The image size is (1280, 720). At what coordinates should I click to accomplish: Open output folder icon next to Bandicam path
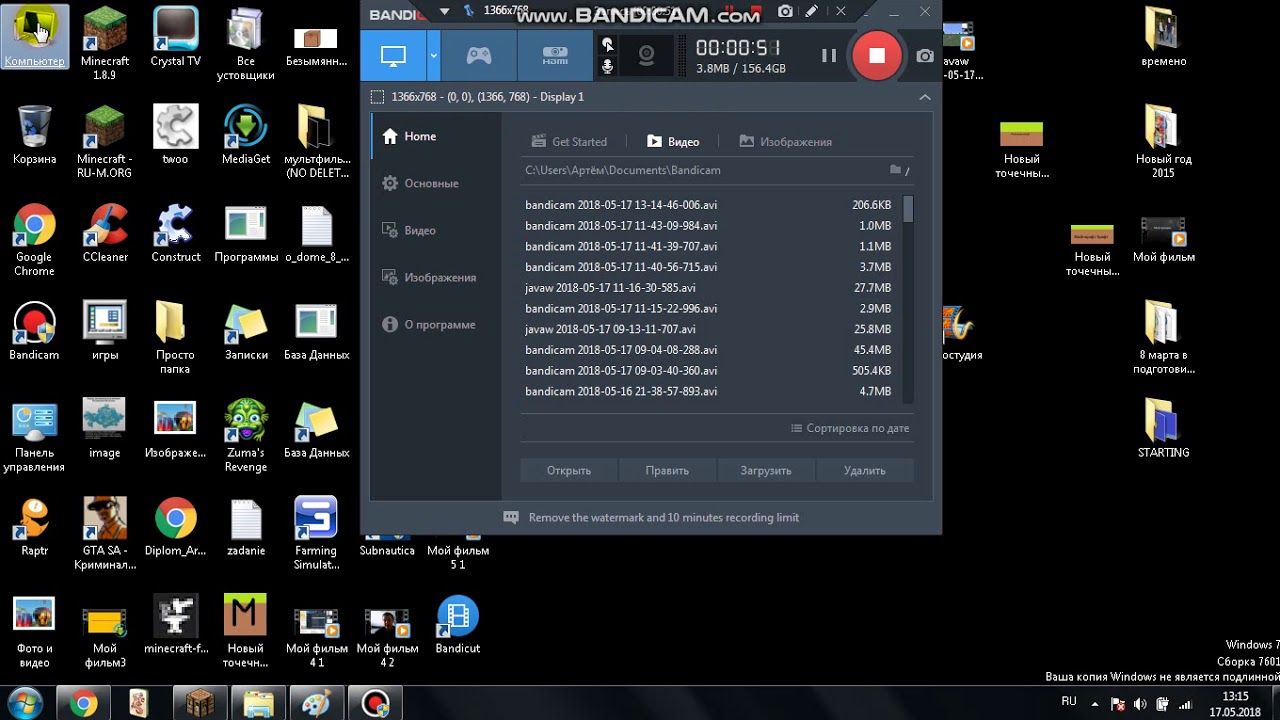pyautogui.click(x=896, y=170)
